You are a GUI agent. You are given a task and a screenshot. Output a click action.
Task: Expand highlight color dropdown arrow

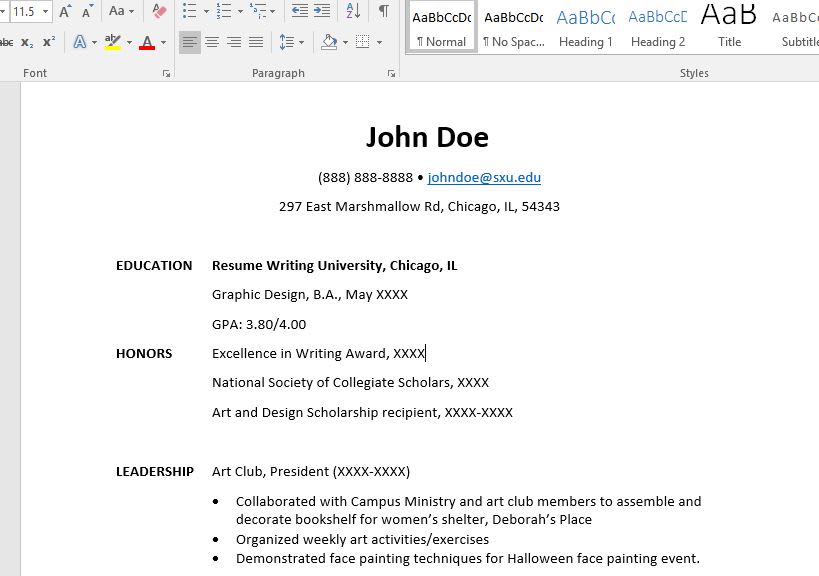[x=129, y=42]
